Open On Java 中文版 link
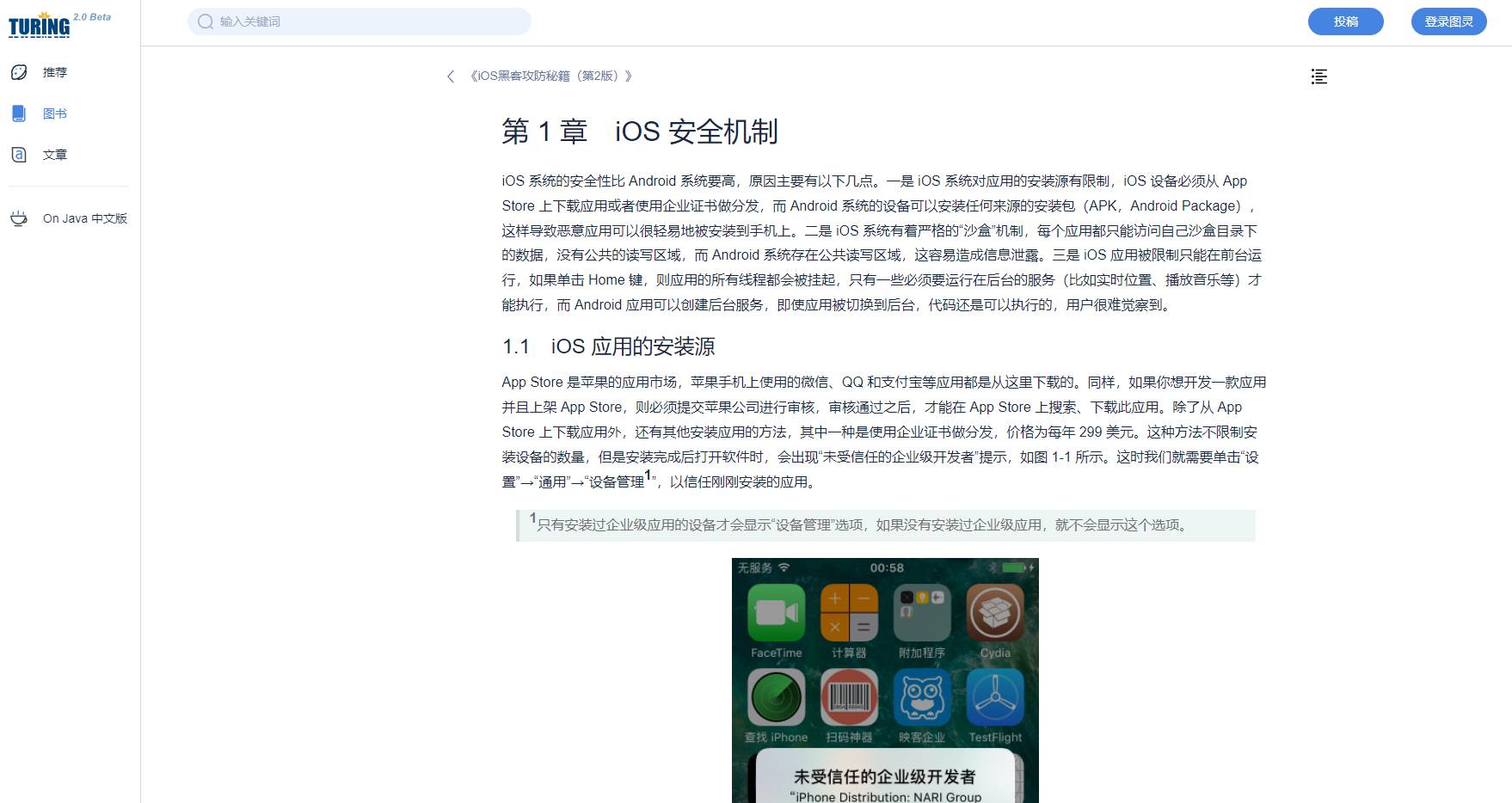Image resolution: width=1512 pixels, height=803 pixels. 85,218
